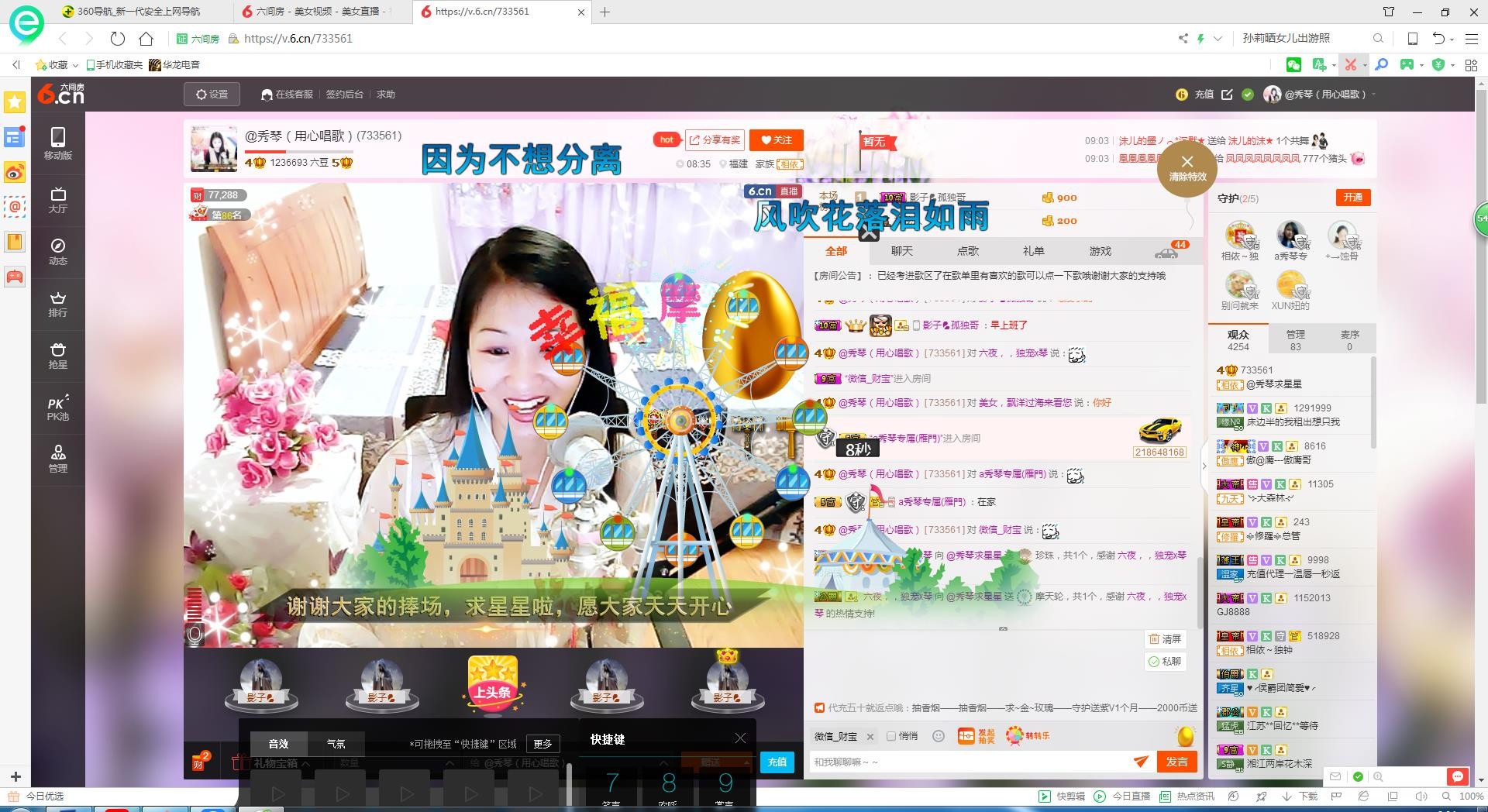Click the browser refresh icon
Viewport: 1488px width, 812px height.
[117, 38]
